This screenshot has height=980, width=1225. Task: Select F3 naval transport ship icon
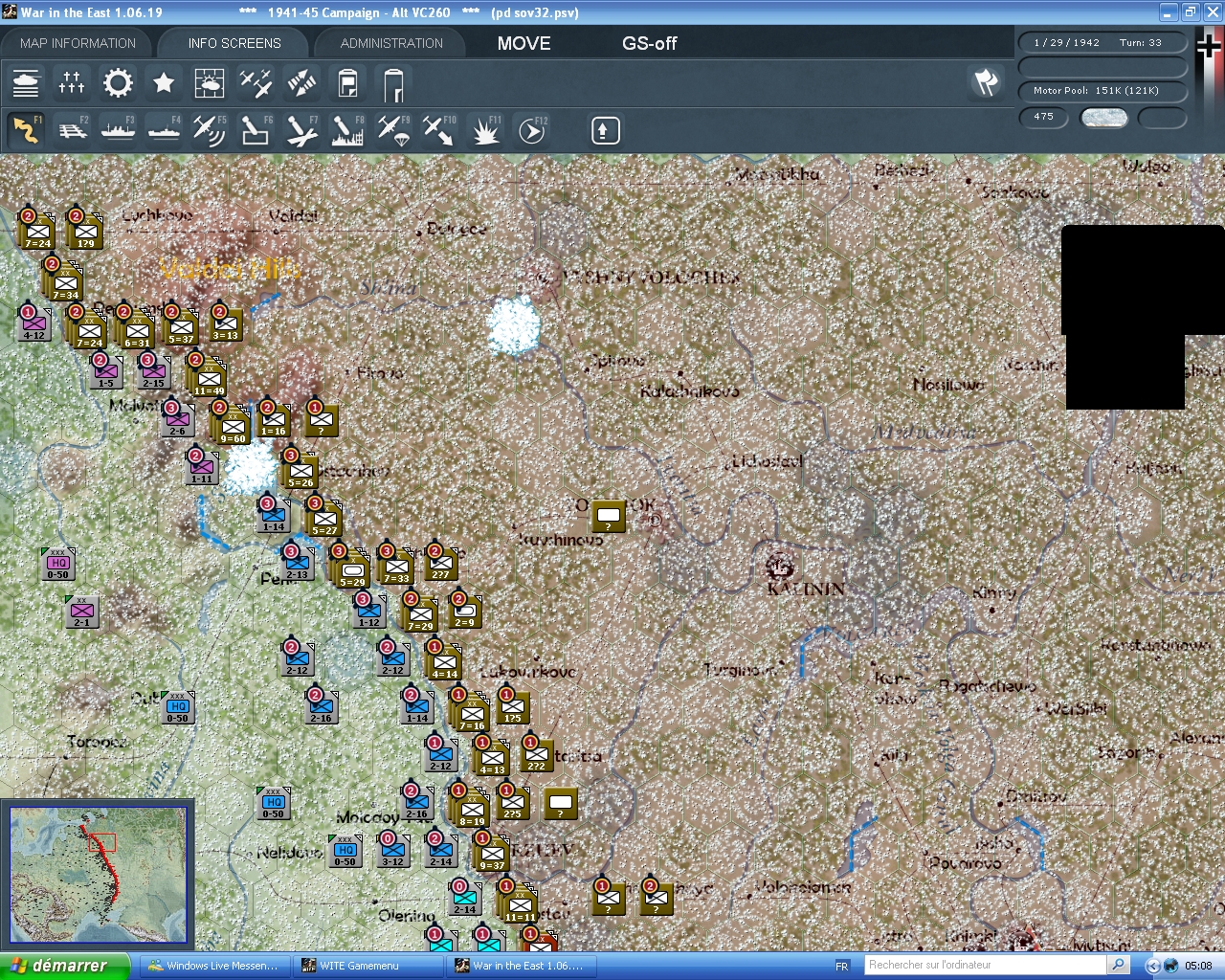[118, 129]
